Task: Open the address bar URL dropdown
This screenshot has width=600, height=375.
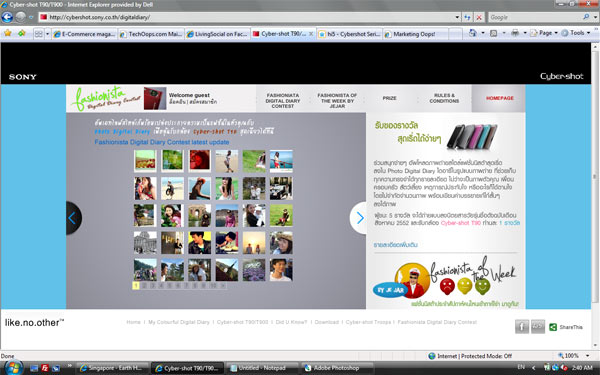Action: [x=457, y=17]
